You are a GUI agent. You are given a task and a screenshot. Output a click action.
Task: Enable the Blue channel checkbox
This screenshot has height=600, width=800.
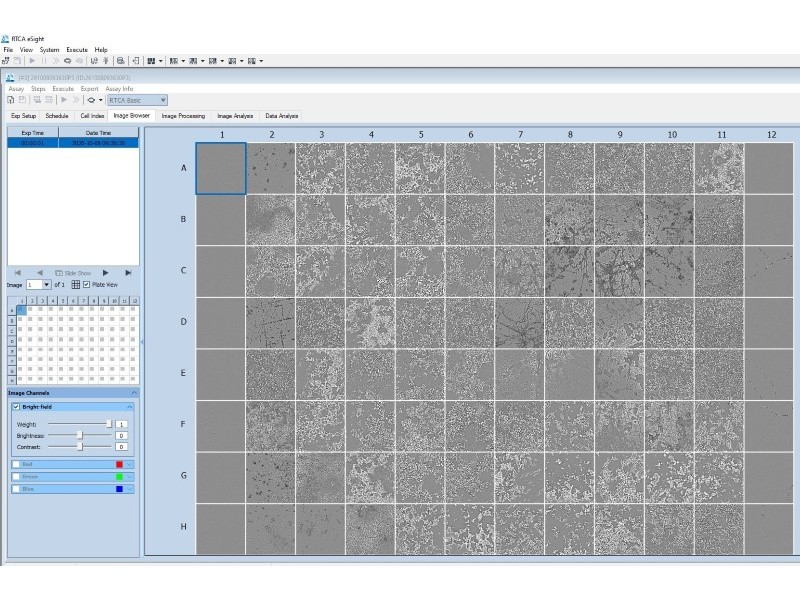tap(16, 489)
